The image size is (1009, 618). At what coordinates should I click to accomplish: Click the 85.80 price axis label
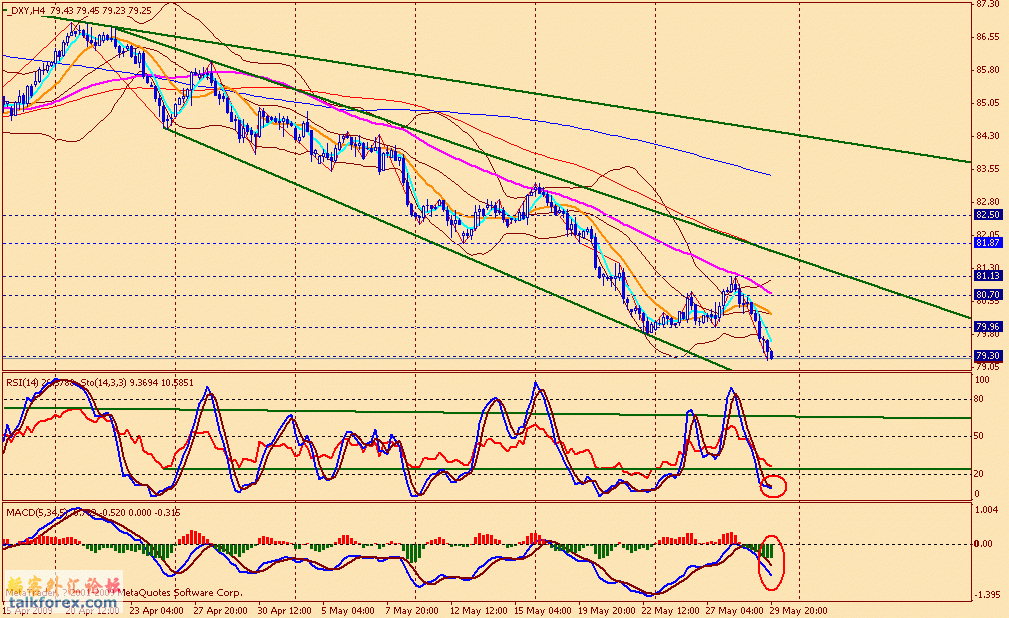click(x=988, y=70)
